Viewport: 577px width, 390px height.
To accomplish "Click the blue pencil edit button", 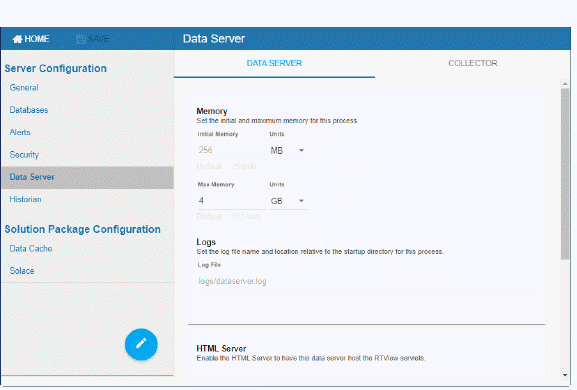I will pyautogui.click(x=141, y=344).
